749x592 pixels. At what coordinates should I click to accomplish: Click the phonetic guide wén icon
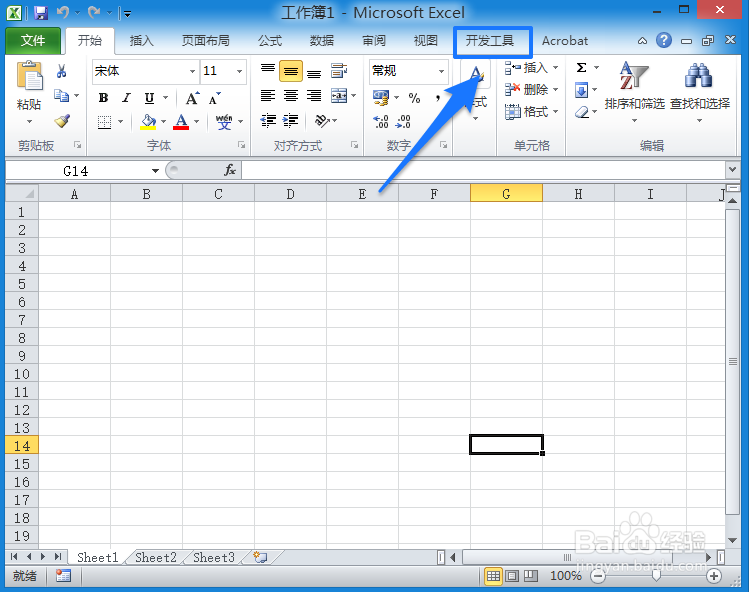(x=224, y=122)
